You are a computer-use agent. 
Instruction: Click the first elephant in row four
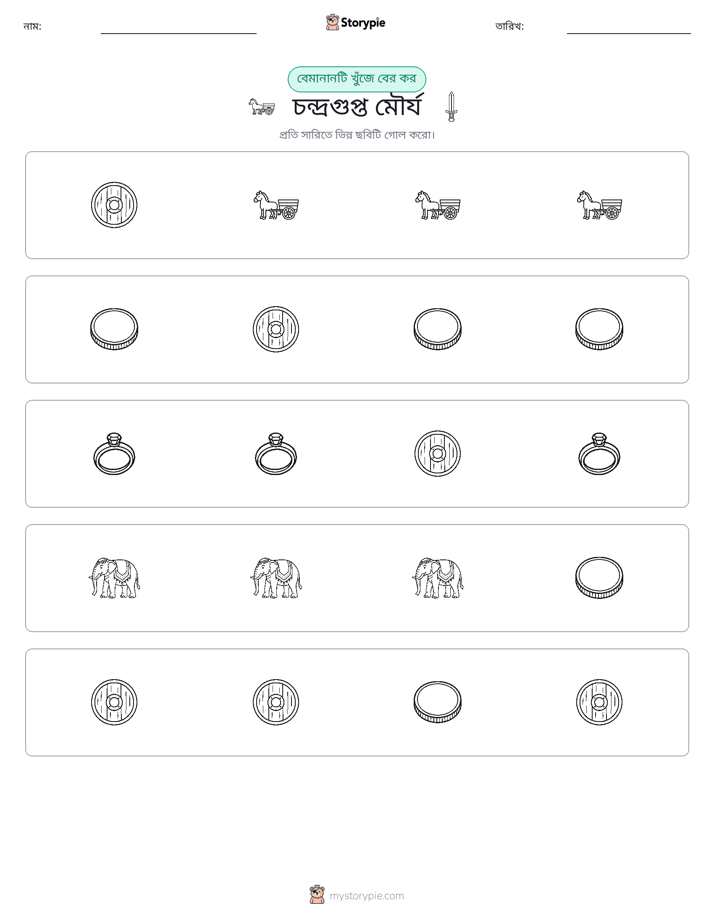[x=114, y=578]
